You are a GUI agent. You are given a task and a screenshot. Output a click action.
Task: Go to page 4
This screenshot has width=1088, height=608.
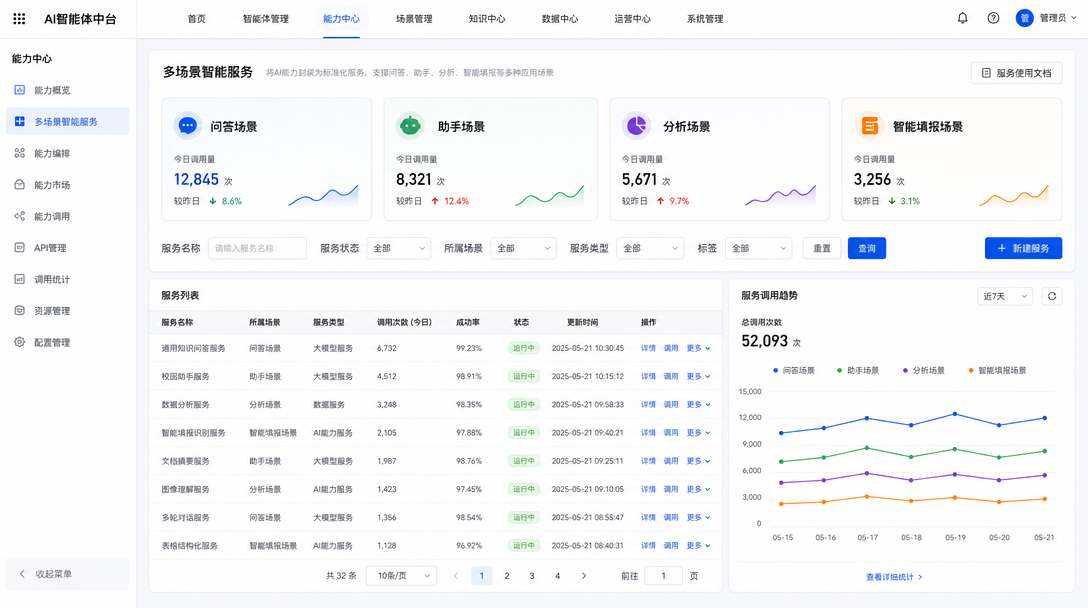557,575
